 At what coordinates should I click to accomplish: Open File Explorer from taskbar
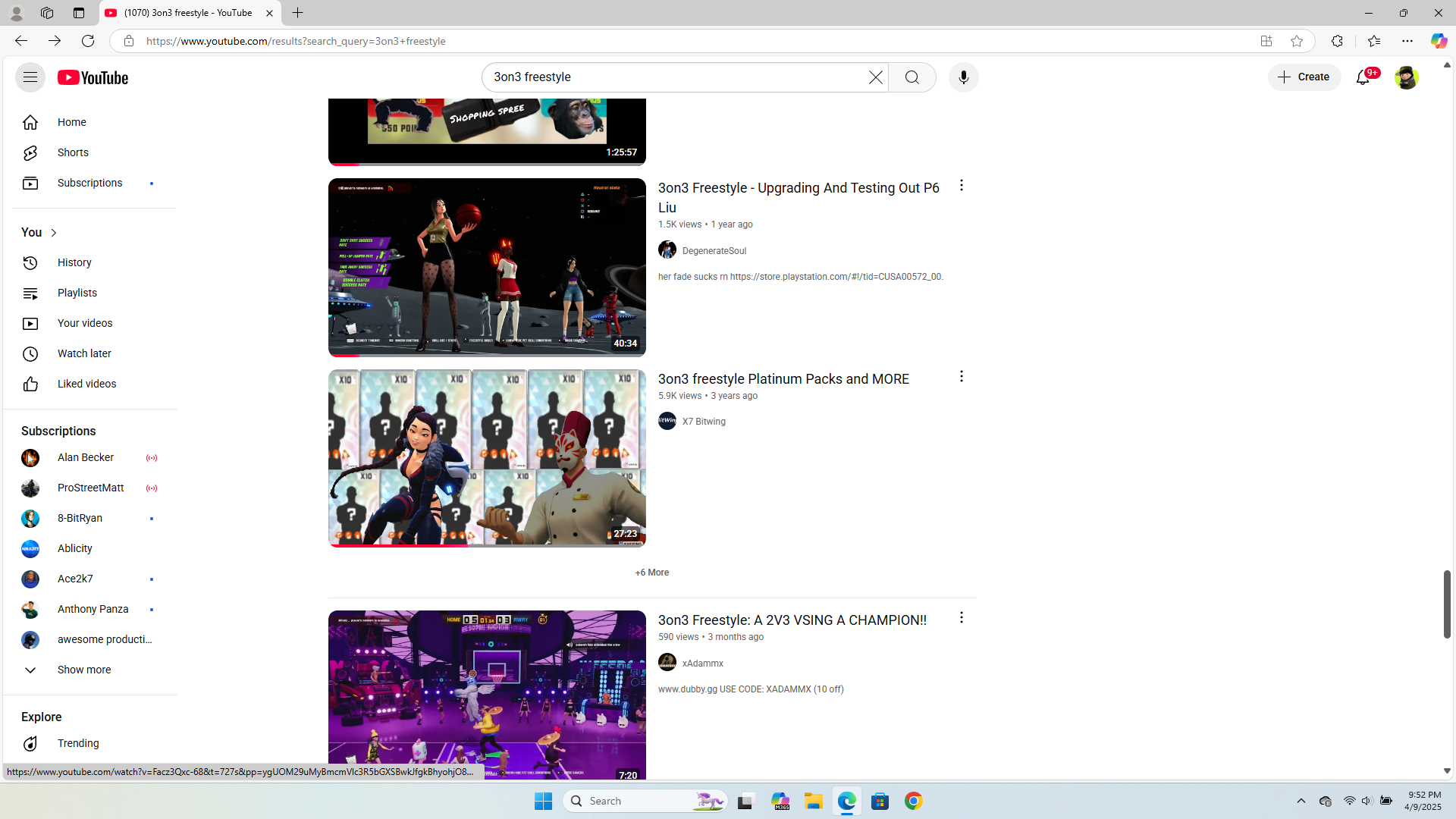[814, 801]
